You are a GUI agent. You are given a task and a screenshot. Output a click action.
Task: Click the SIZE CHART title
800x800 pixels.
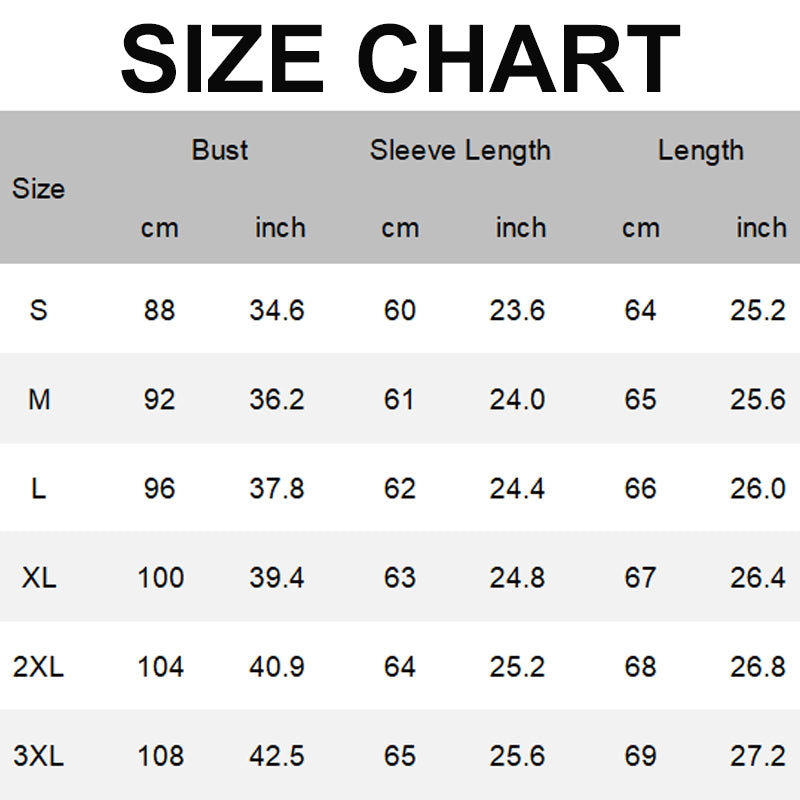click(x=400, y=58)
